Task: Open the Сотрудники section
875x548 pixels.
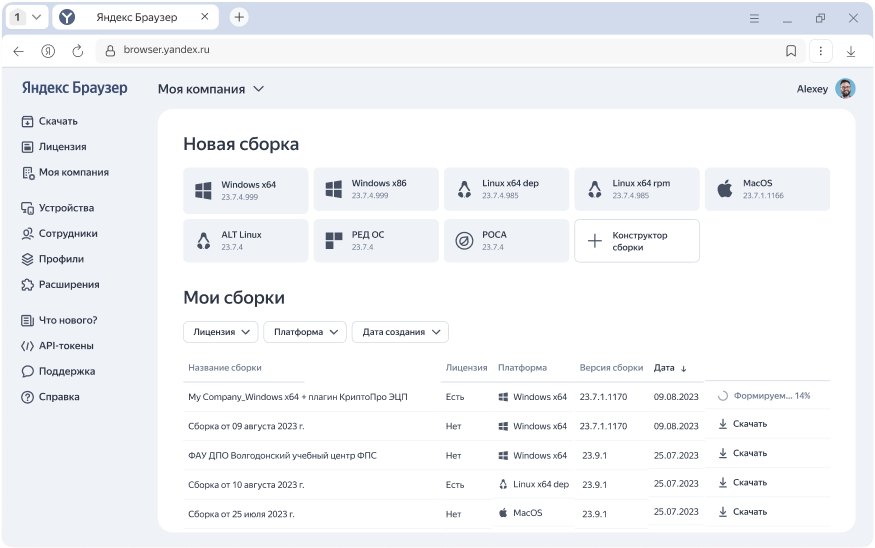Action: pos(59,234)
